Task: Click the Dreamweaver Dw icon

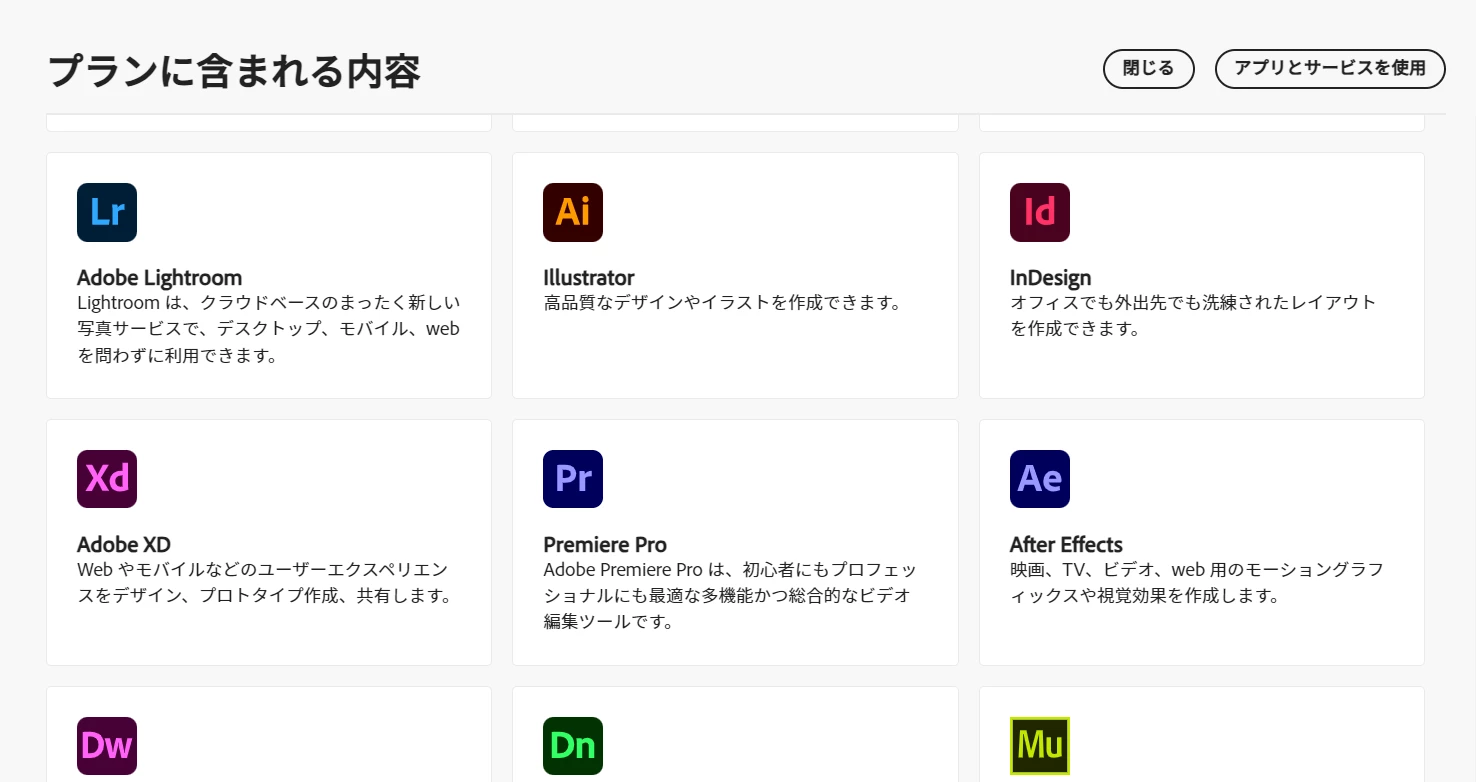Action: click(107, 746)
